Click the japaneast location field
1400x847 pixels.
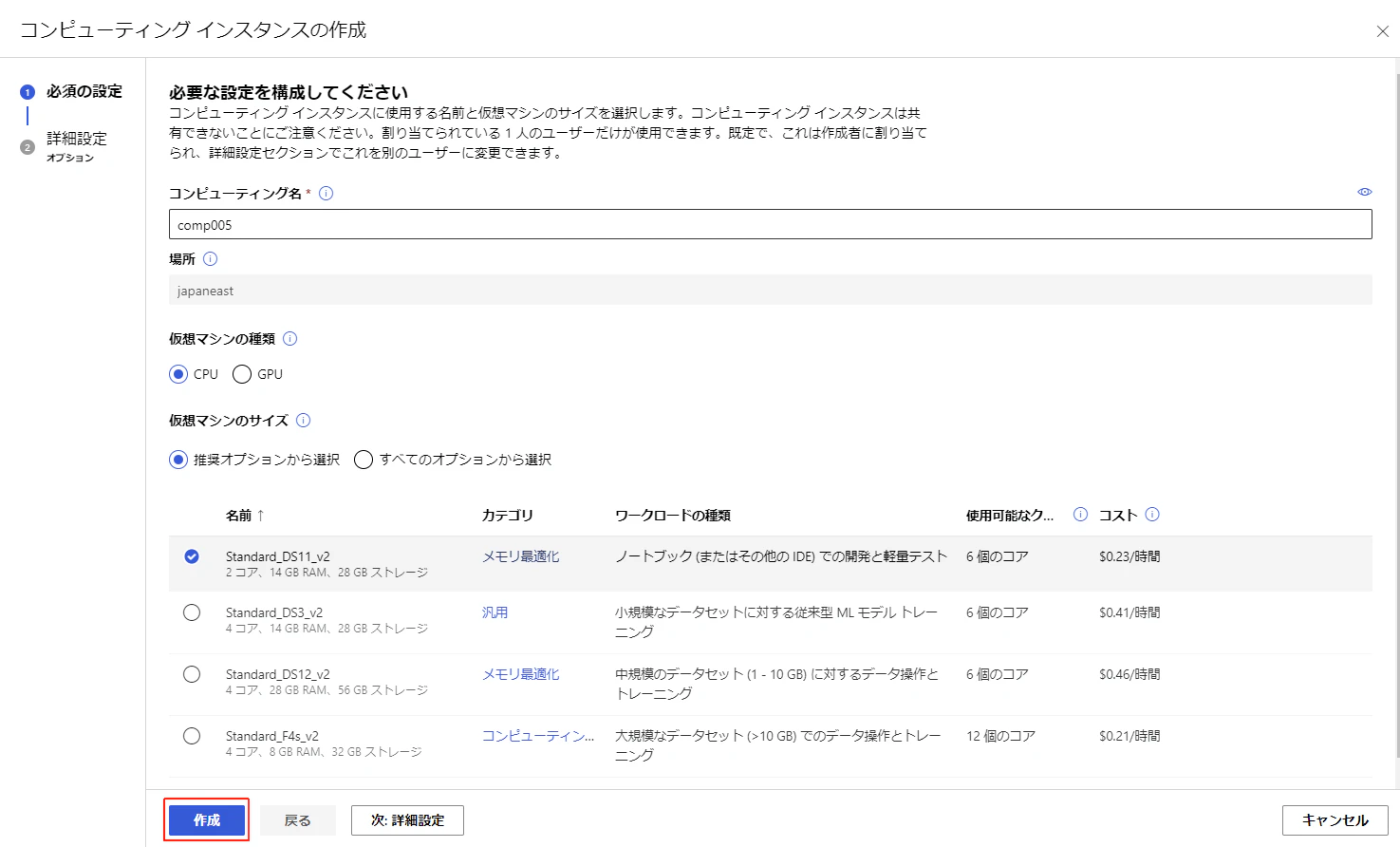pyautogui.click(x=771, y=291)
